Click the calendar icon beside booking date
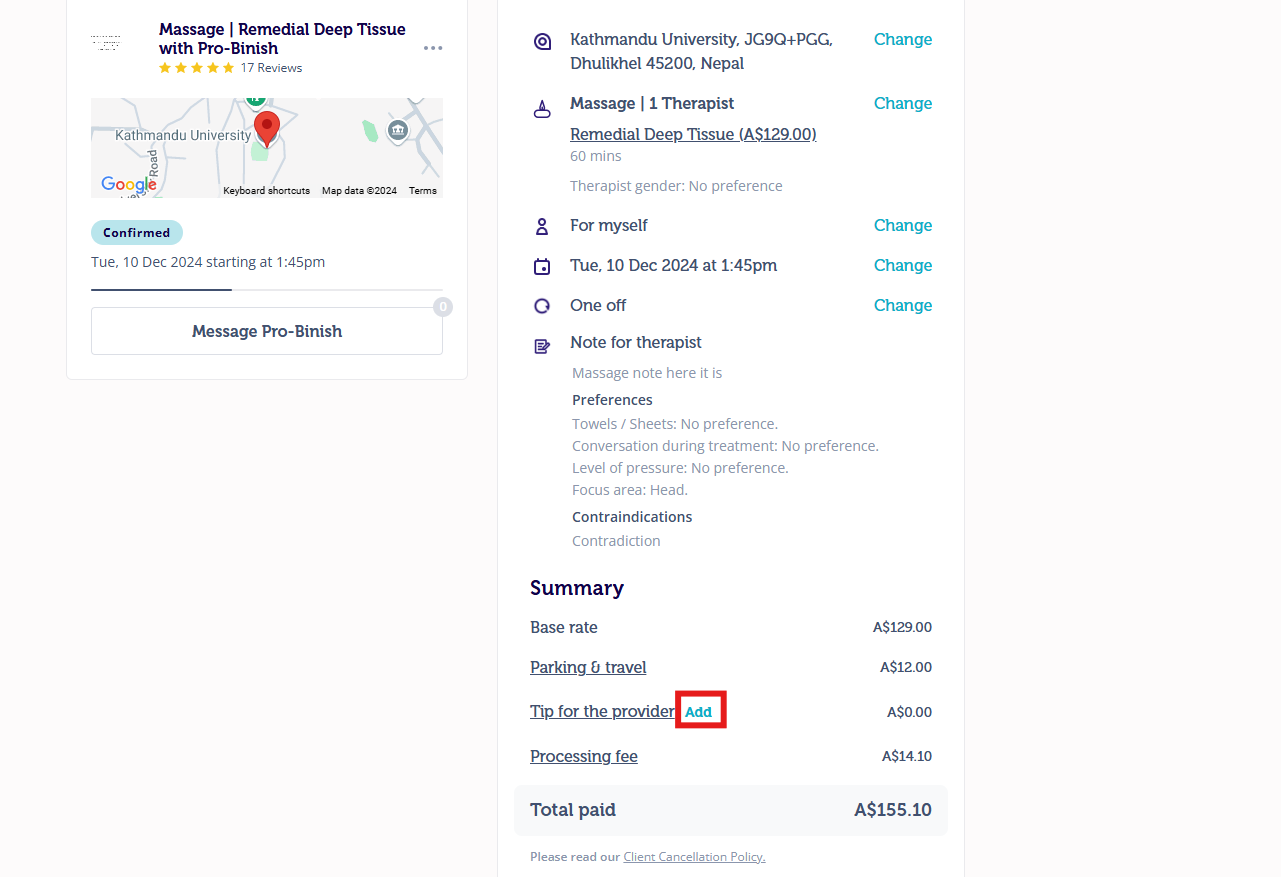 [542, 266]
